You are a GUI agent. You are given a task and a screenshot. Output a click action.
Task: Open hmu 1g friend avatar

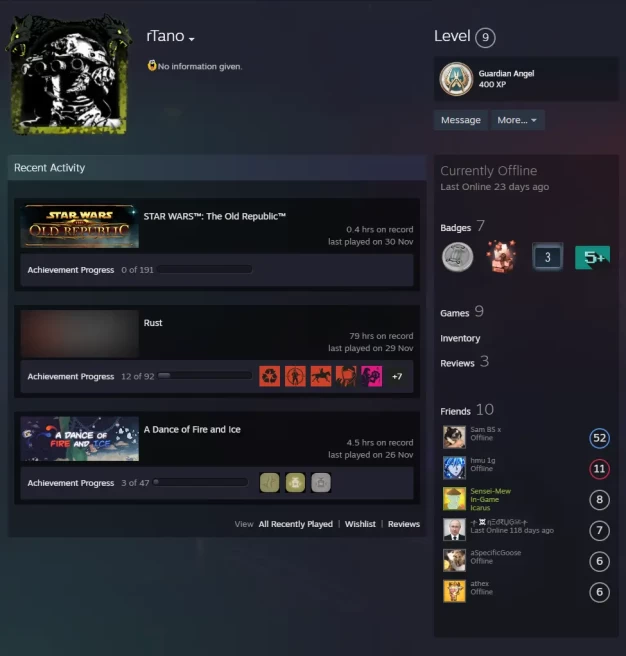[x=454, y=468]
